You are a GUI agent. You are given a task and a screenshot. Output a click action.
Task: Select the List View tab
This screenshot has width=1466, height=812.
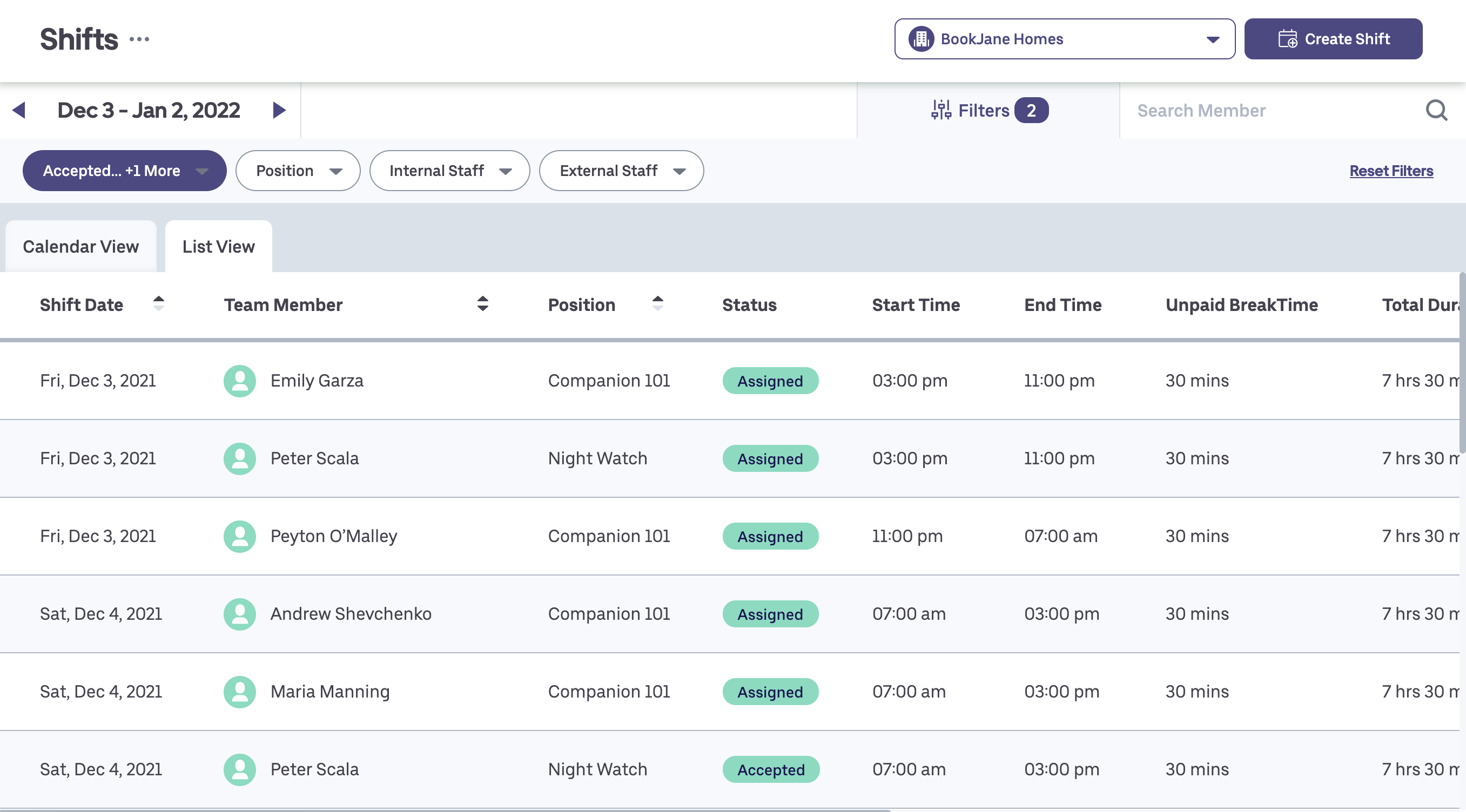coord(219,247)
